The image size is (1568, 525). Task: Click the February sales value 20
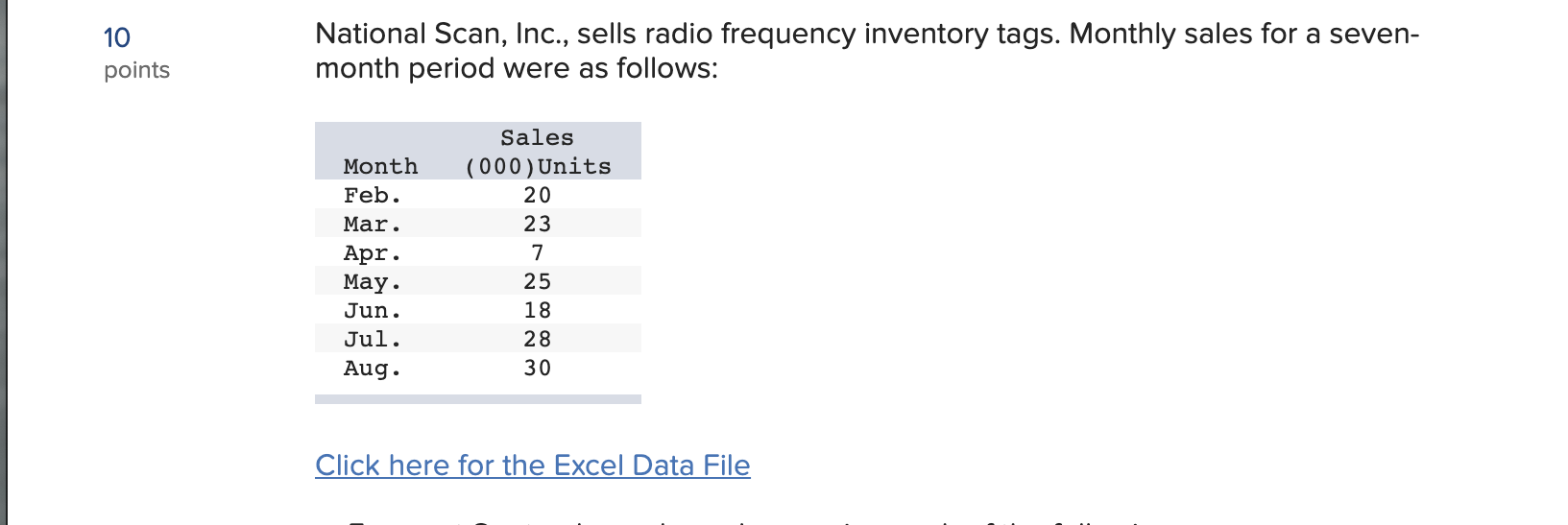[x=537, y=196]
